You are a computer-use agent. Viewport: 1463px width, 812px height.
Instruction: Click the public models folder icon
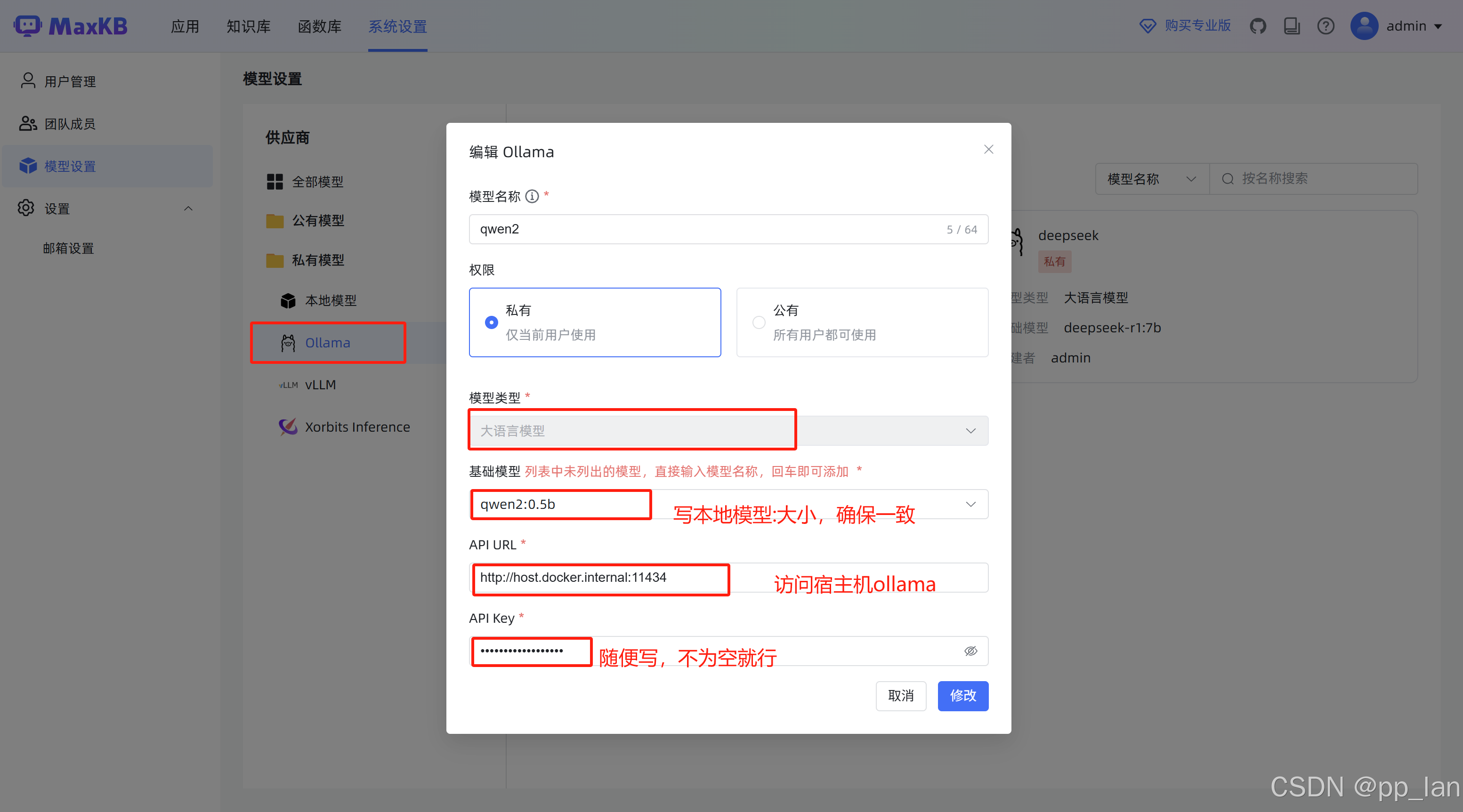click(275, 221)
